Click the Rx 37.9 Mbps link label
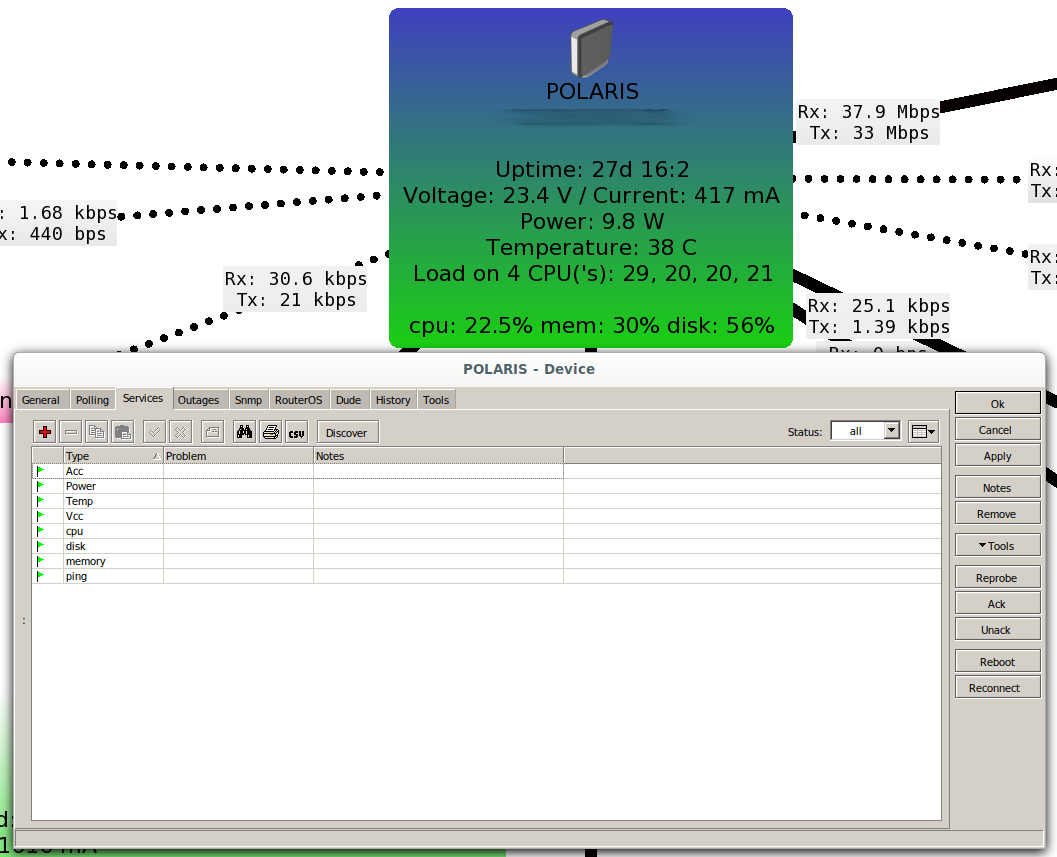1057x857 pixels. pos(868,122)
